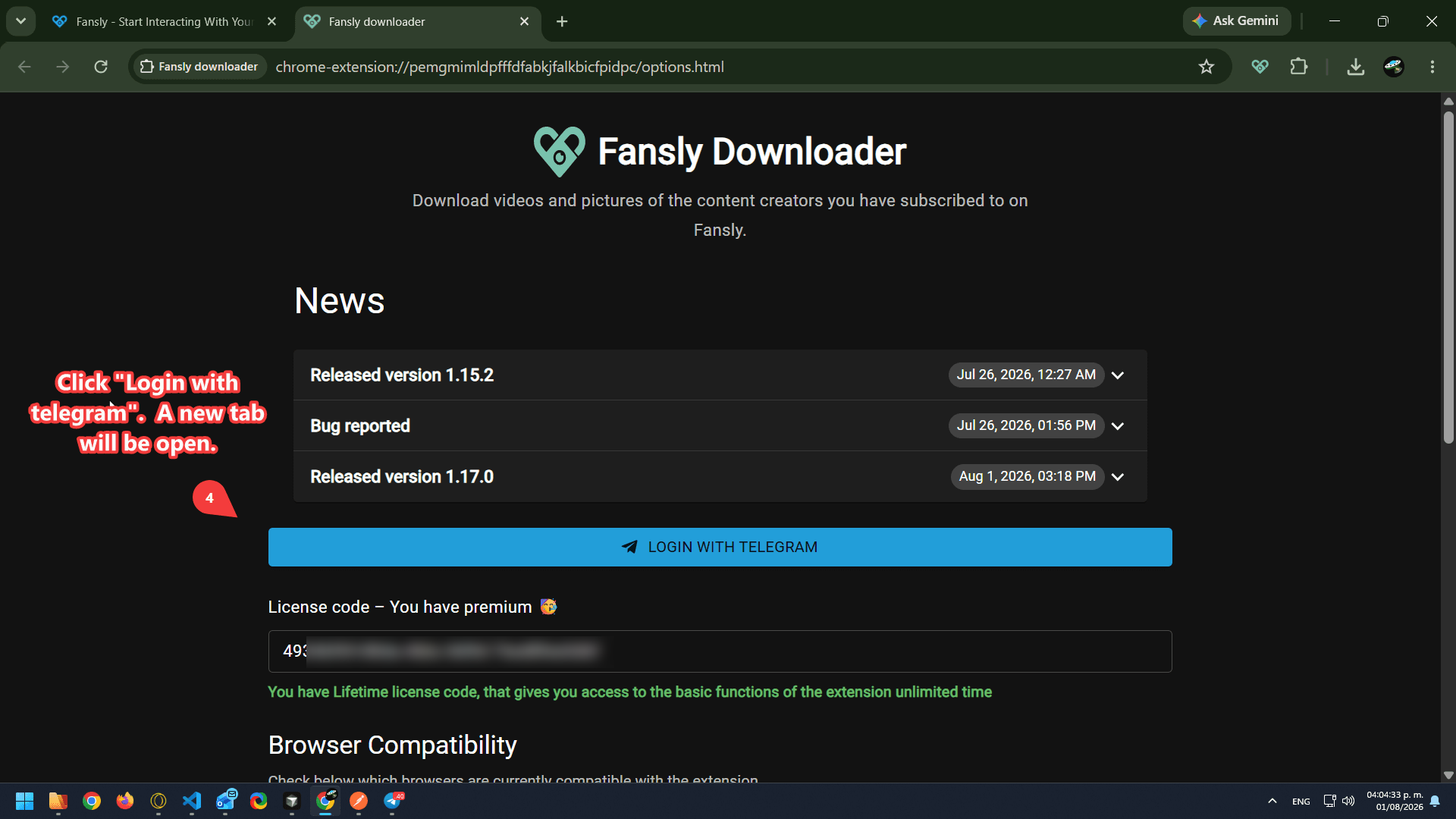The width and height of the screenshot is (1456, 819).
Task: Open the taskbar clock and date
Action: point(1395,801)
